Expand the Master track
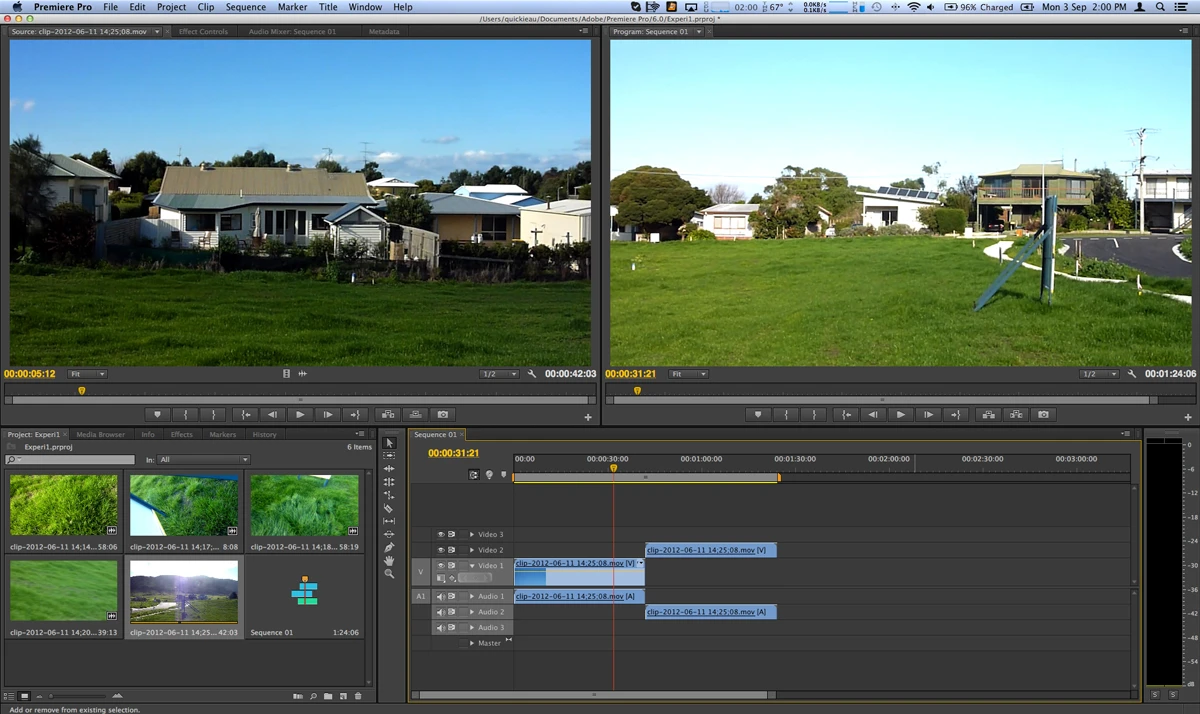1200x714 pixels. (472, 643)
